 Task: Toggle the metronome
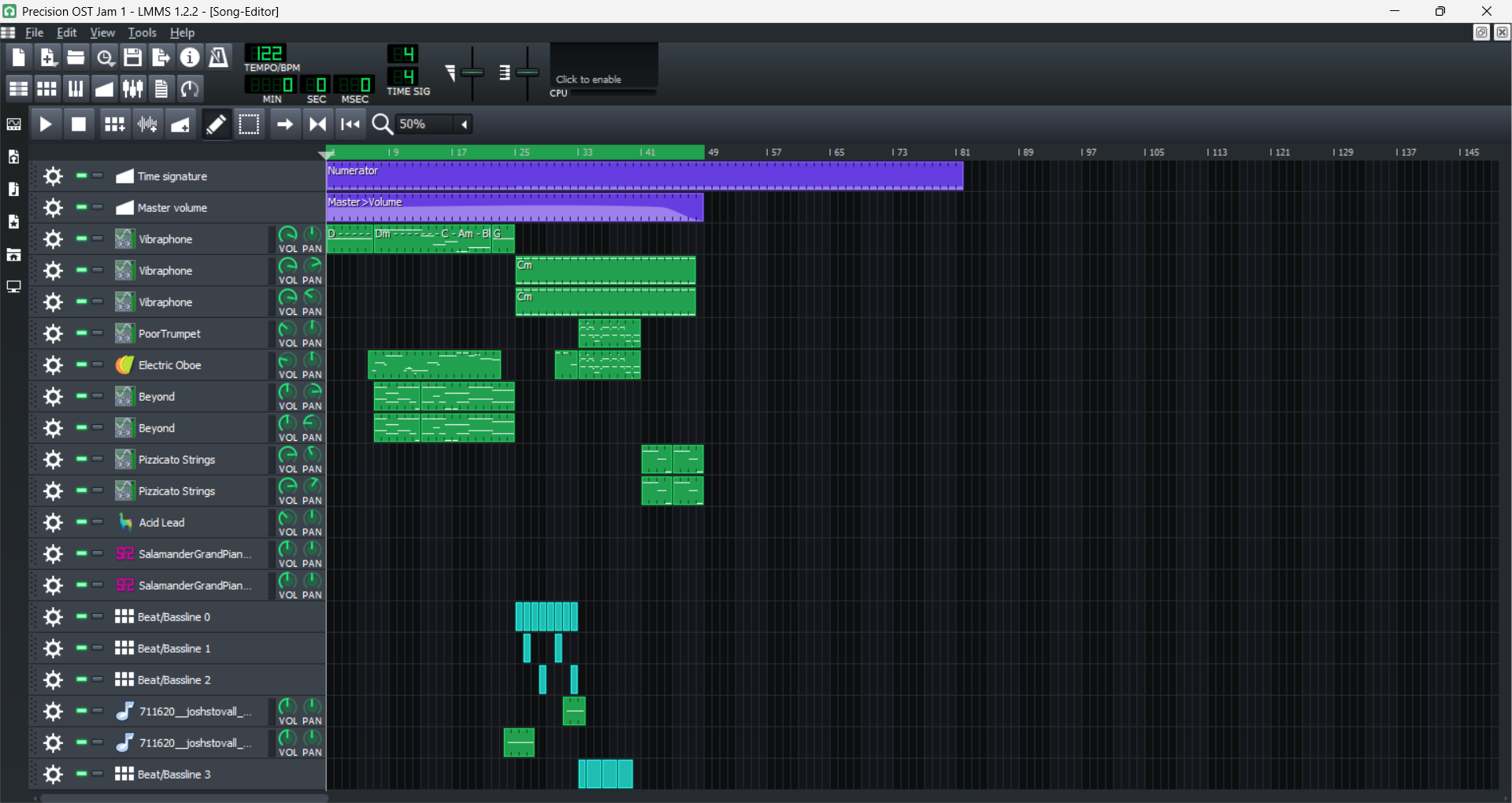(x=218, y=57)
